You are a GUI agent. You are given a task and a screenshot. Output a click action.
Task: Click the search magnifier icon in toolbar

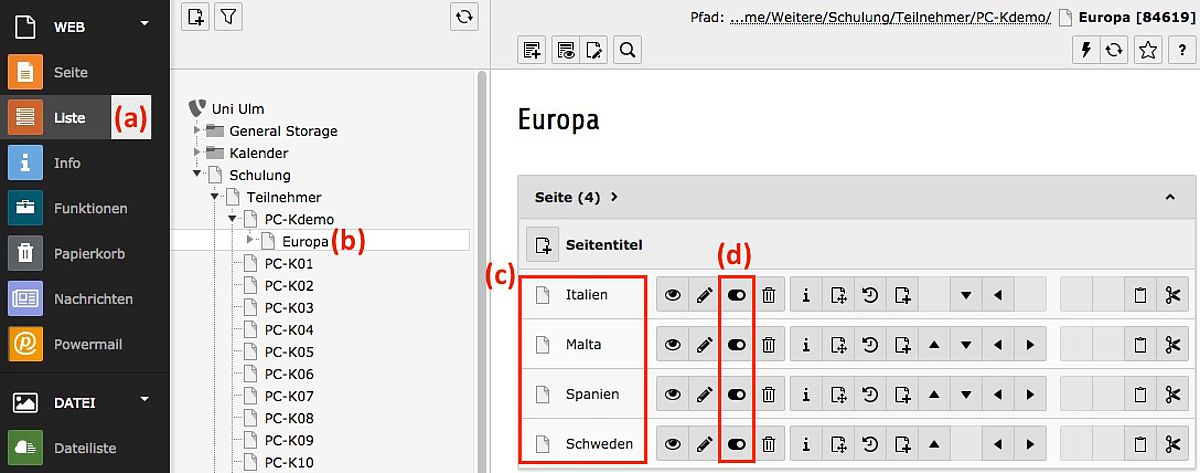[x=627, y=49]
